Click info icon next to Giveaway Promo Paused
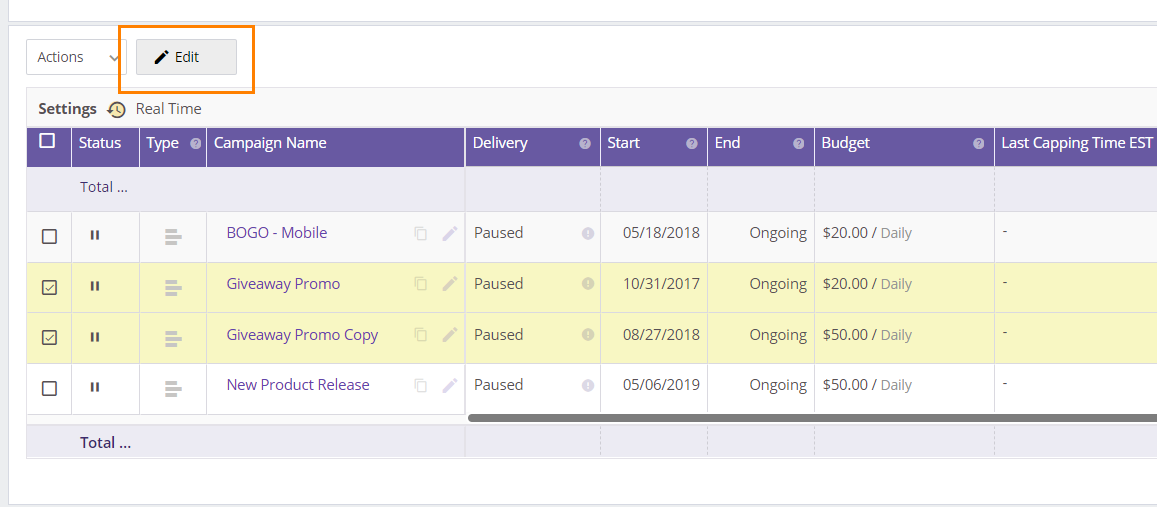Image resolution: width=1157 pixels, height=507 pixels. (588, 284)
